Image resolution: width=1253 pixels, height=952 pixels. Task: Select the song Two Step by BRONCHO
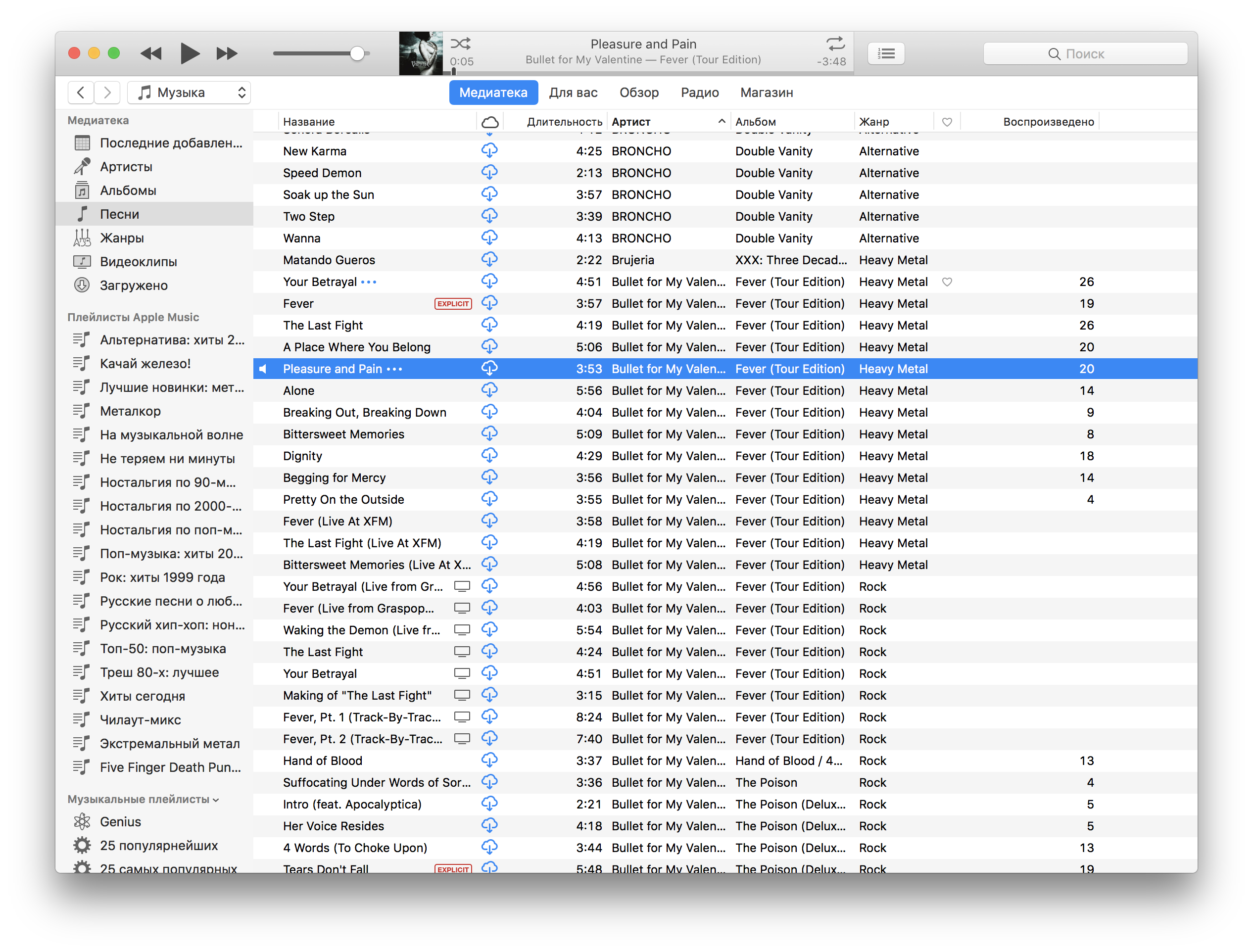[x=725, y=216]
